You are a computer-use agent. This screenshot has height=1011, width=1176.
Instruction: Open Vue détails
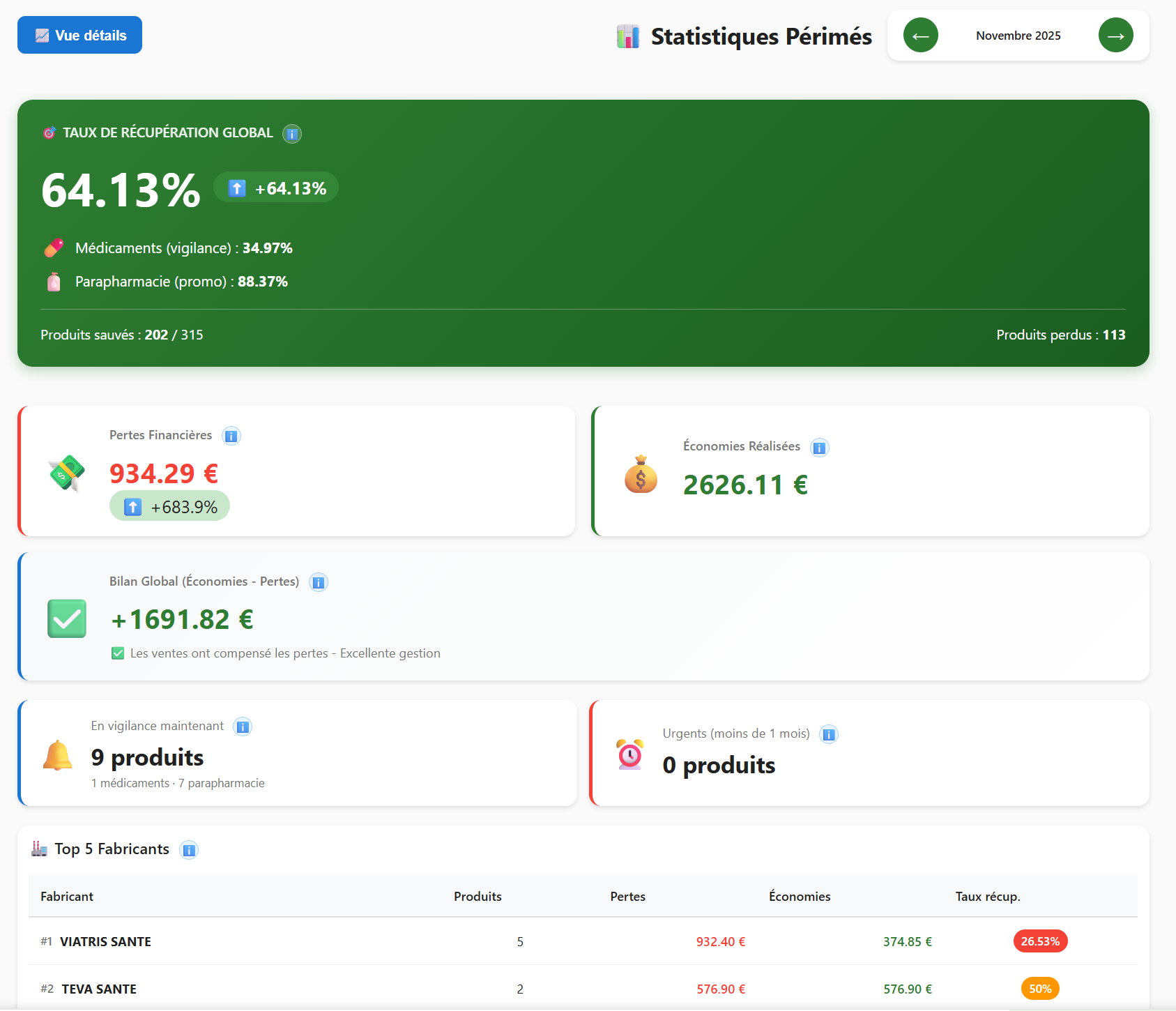pos(79,34)
